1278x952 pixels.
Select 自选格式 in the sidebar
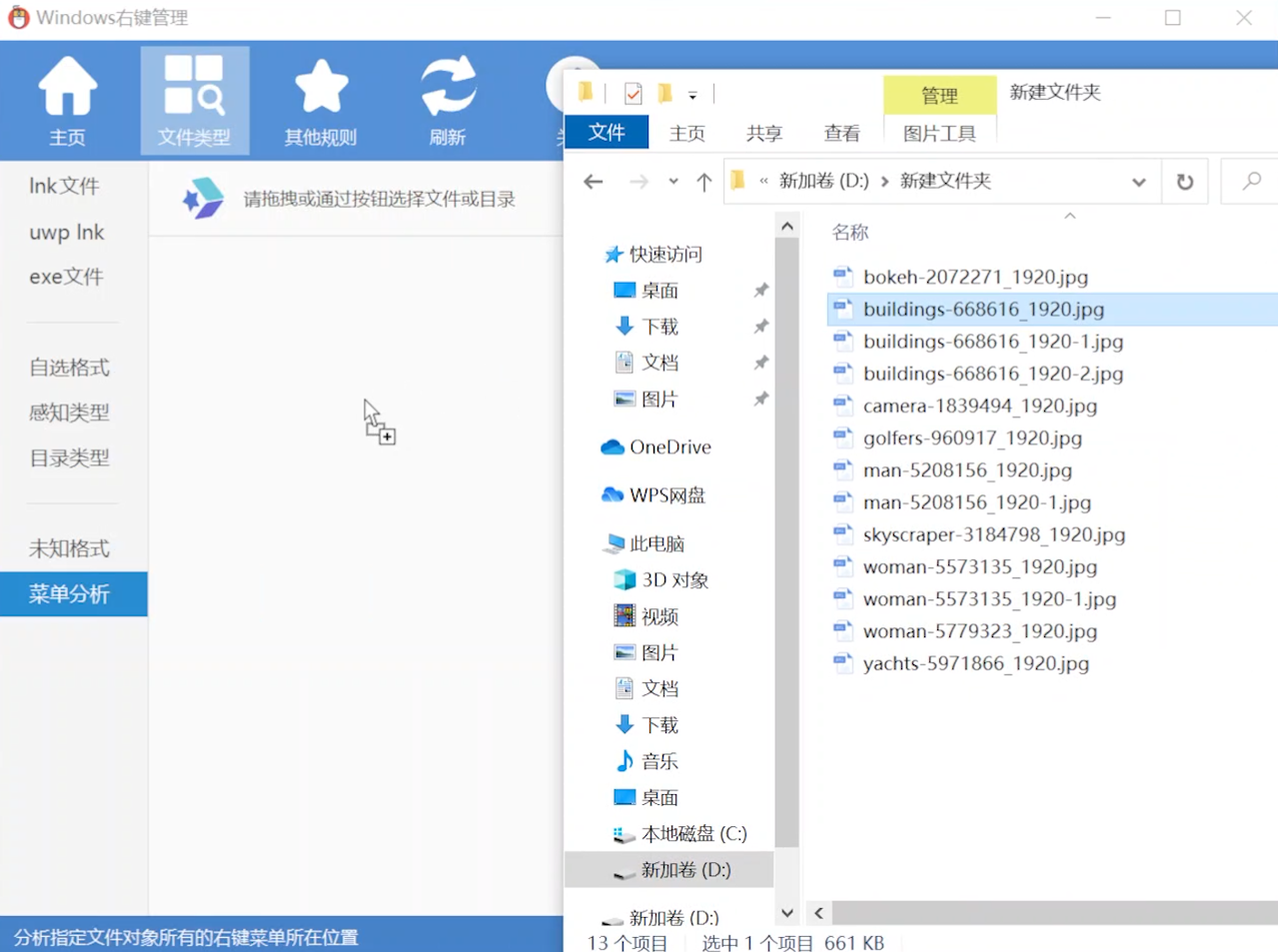[69, 368]
